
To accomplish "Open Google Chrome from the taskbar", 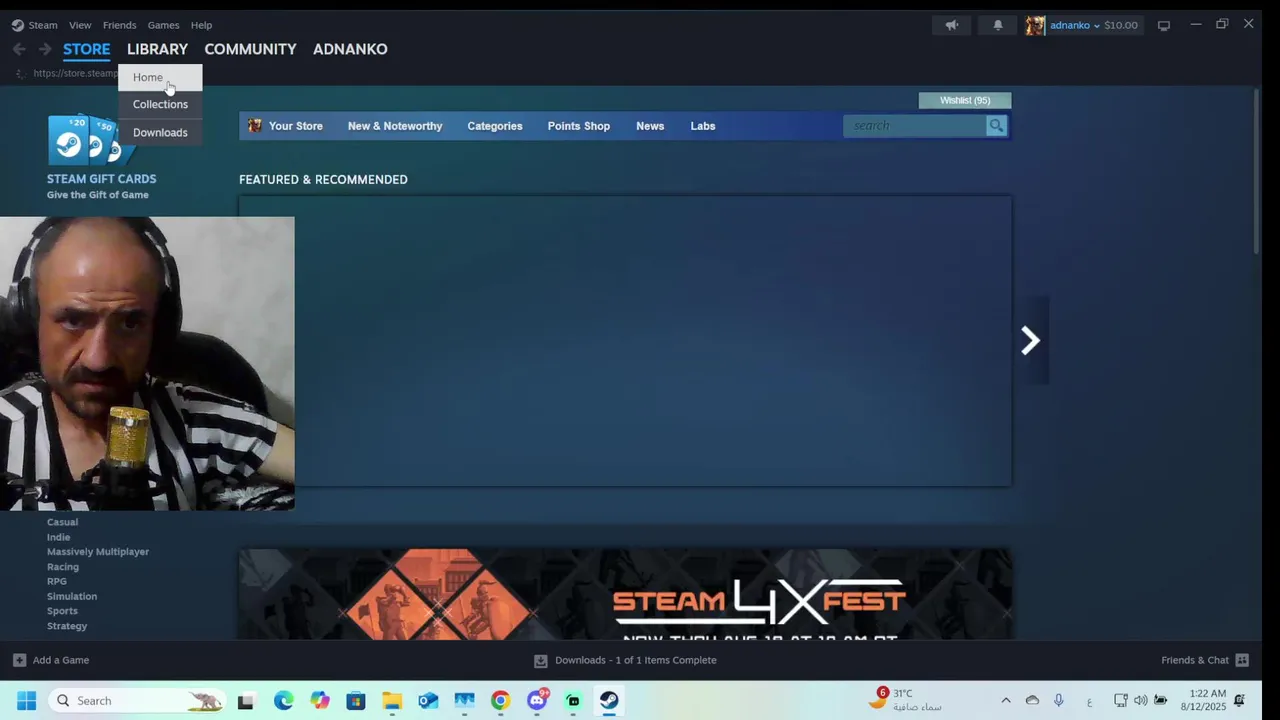I will (500, 701).
